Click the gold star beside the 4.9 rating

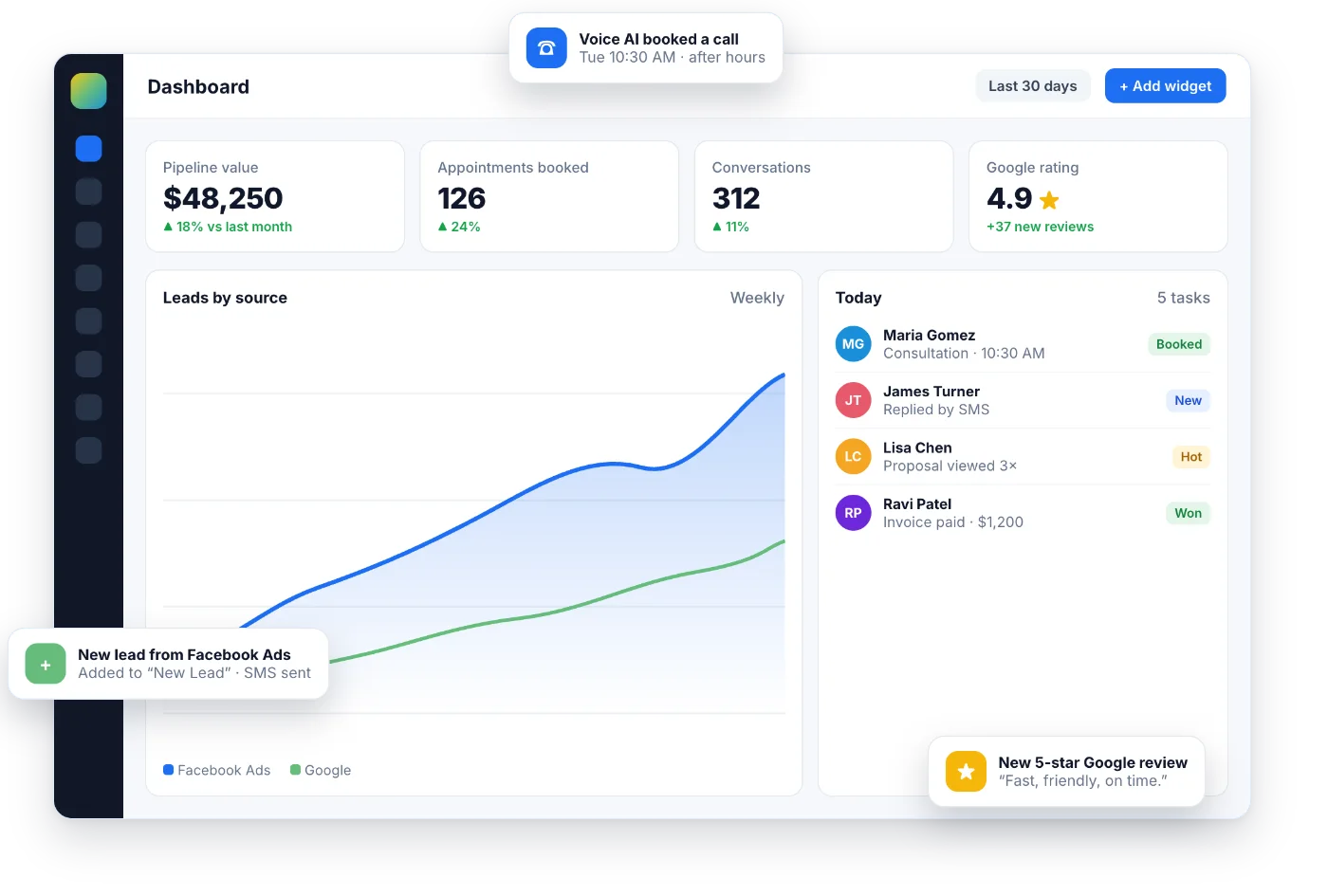1049,200
